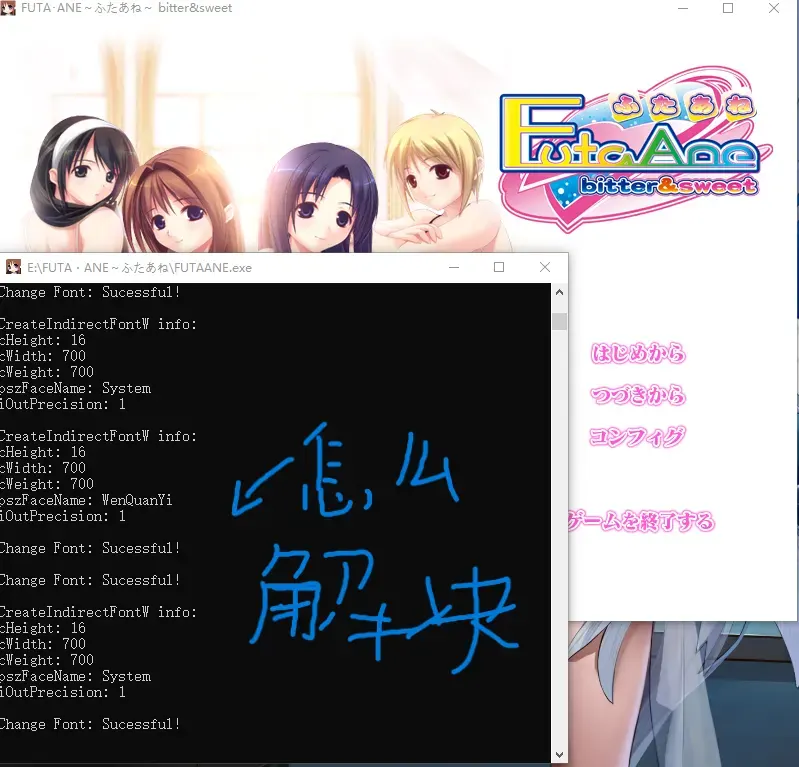The image size is (799, 767).
Task: Maximize the FUTA·ANE game window
Action: (728, 8)
